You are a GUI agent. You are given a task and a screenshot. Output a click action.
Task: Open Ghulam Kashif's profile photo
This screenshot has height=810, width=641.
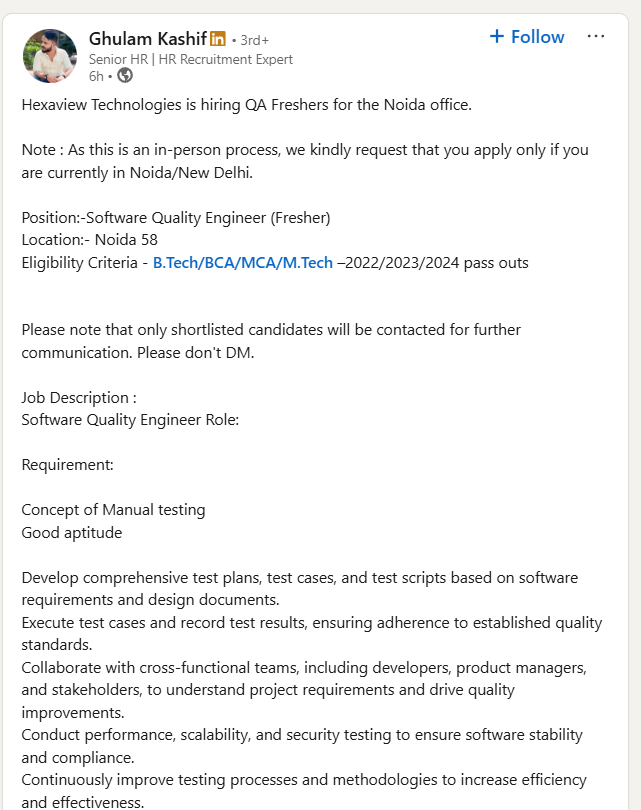(50, 56)
